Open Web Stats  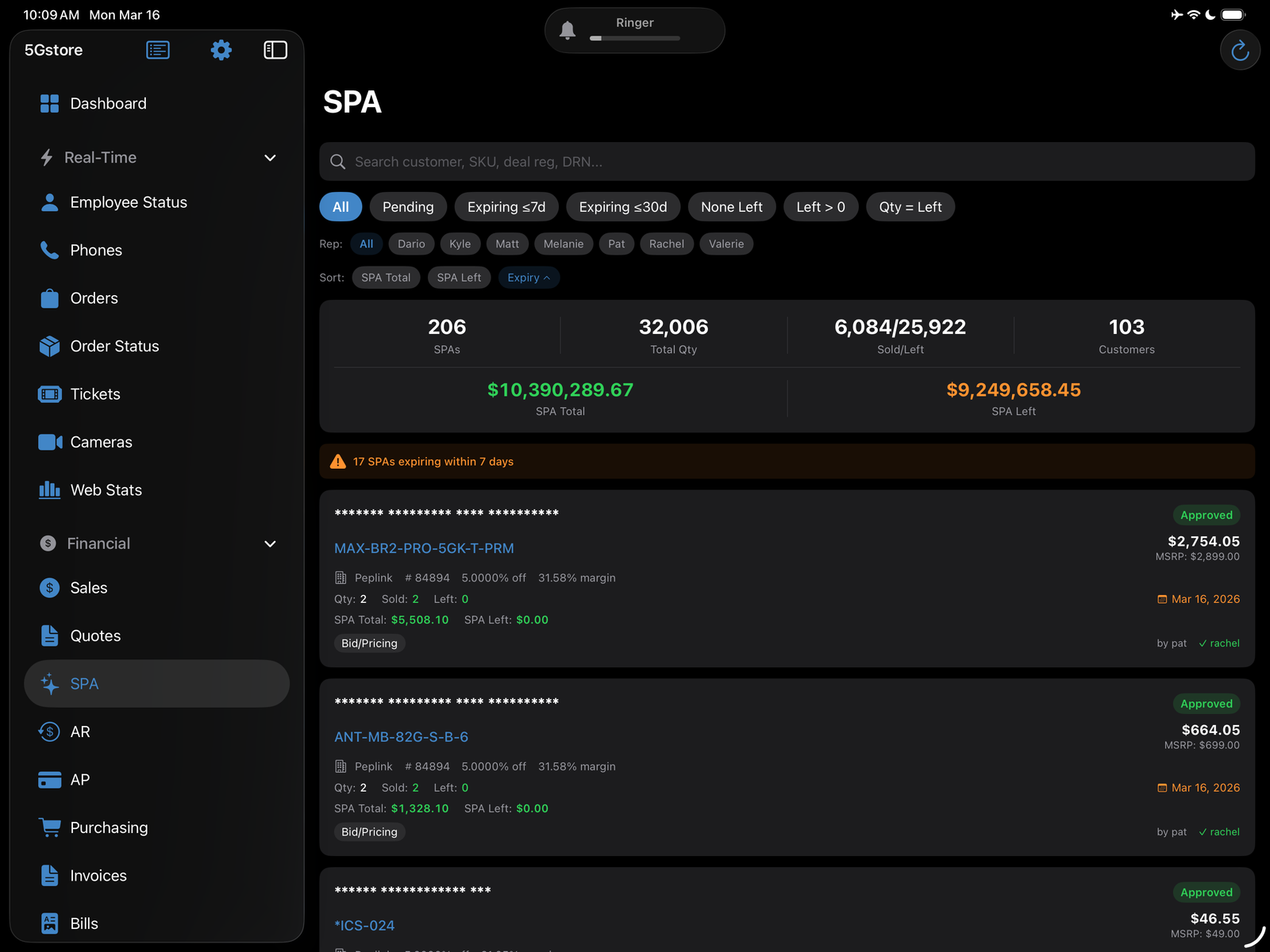click(106, 489)
